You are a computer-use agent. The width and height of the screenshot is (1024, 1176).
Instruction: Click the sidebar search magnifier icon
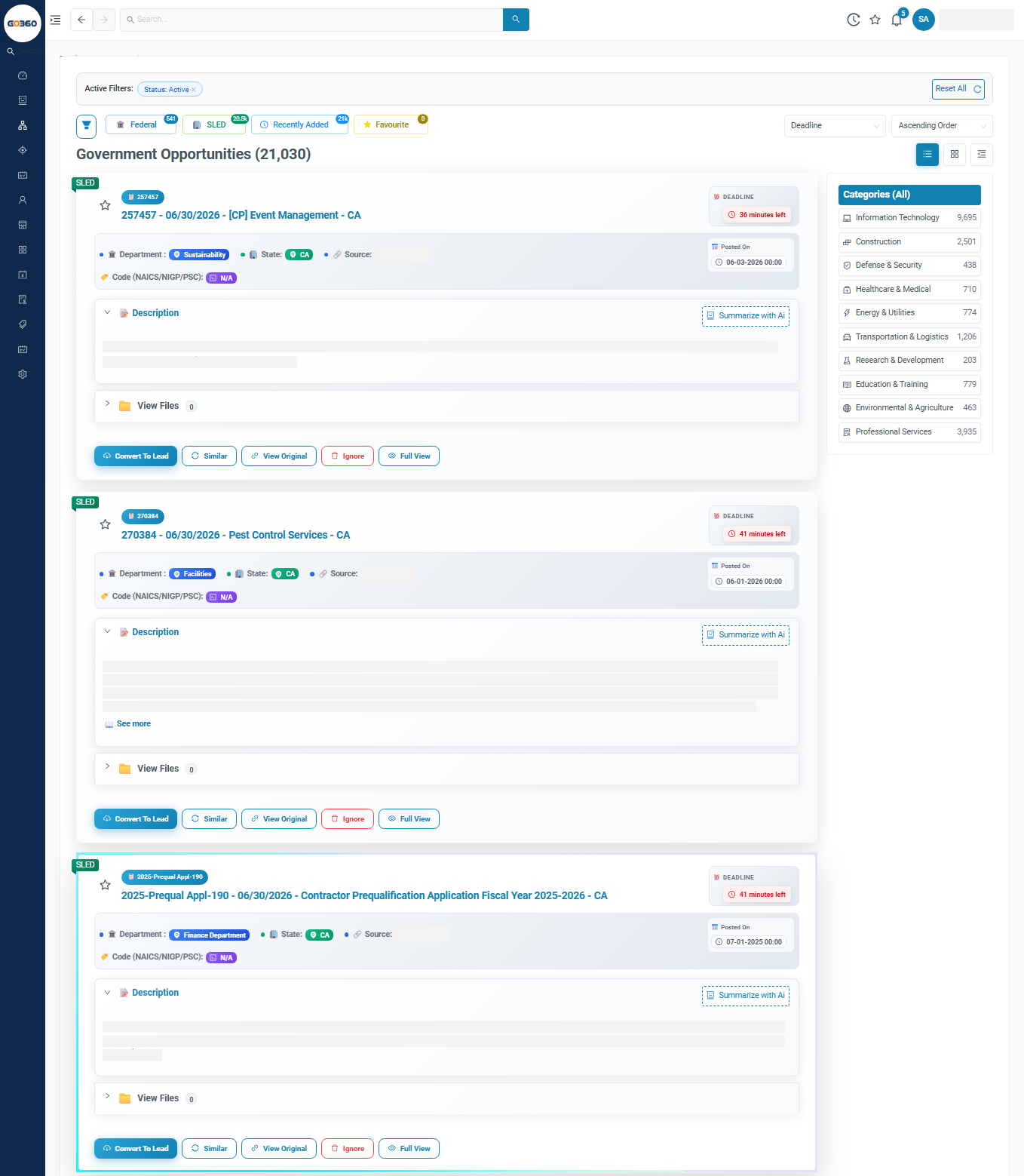tap(11, 51)
